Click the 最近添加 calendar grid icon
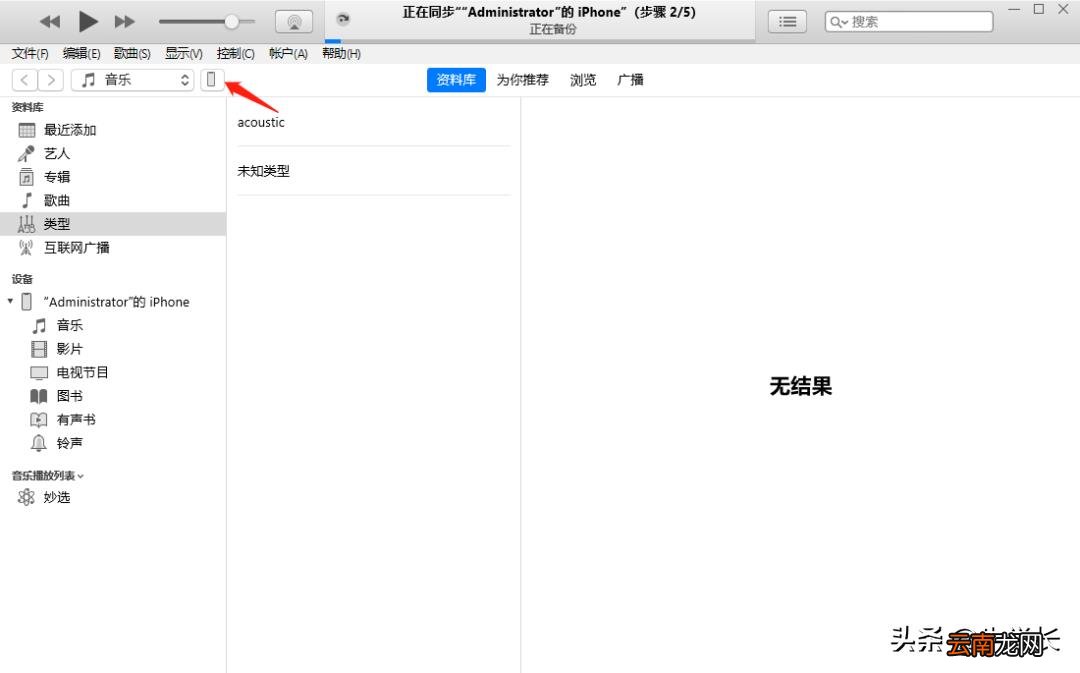The height and width of the screenshot is (673, 1080). click(x=27, y=130)
